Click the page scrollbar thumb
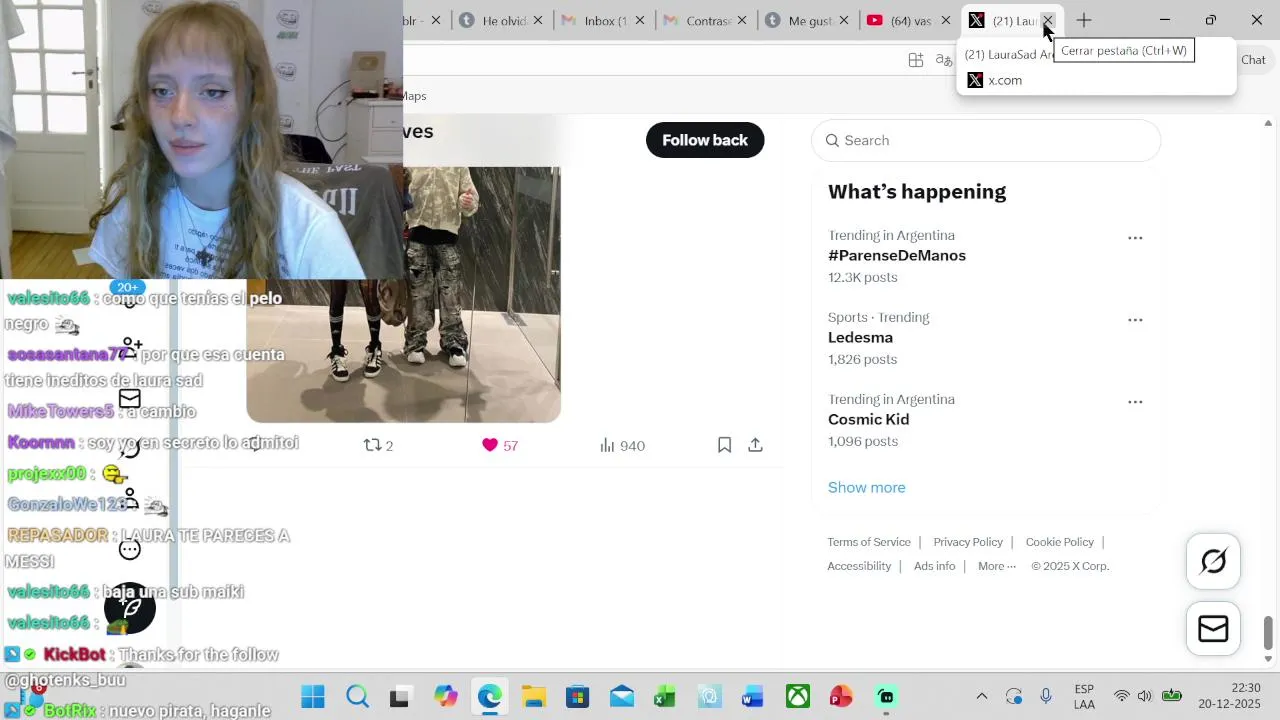Screen dimensions: 1280x720 (1268, 632)
